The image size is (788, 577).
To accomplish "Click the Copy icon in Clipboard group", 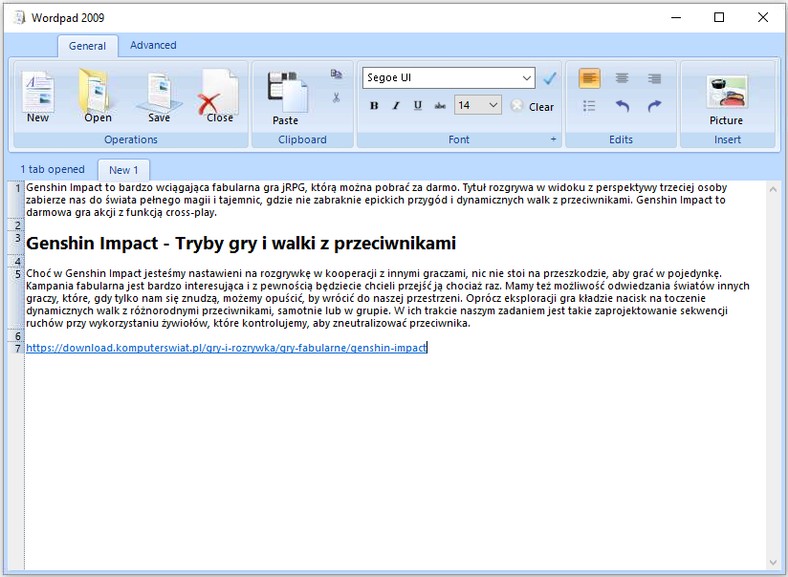I will coord(336,74).
